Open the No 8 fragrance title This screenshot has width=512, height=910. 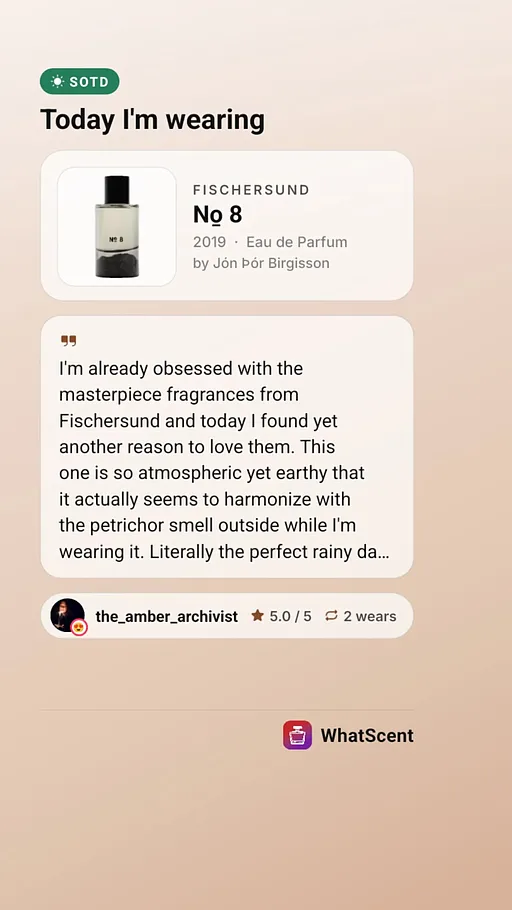[217, 215]
